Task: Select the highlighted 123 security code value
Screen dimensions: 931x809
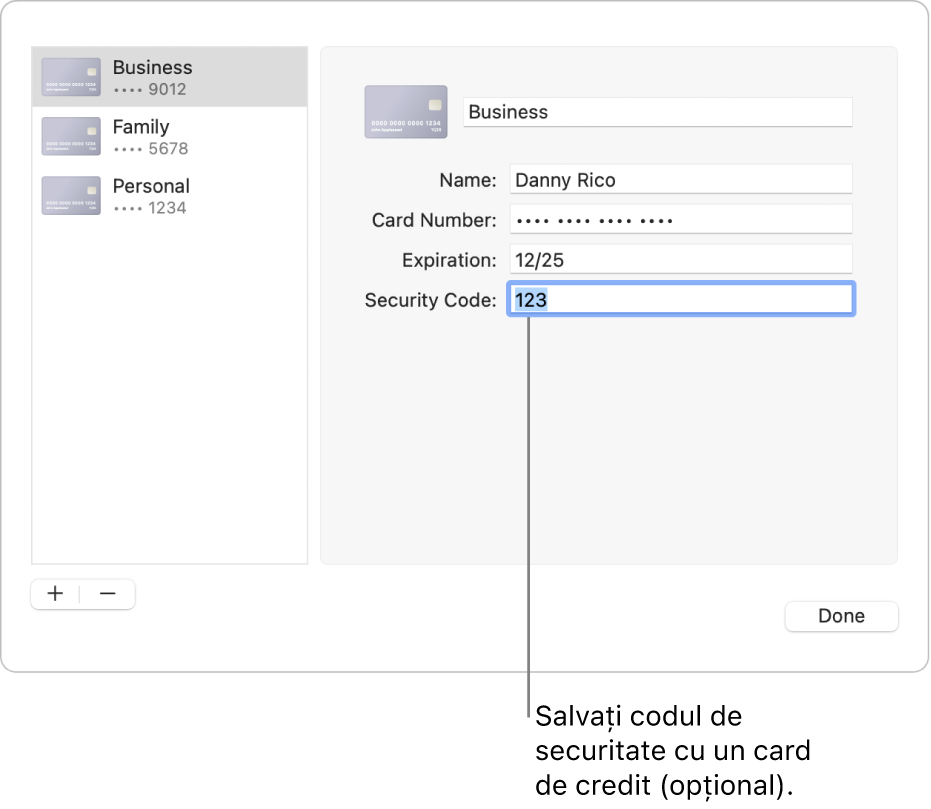Action: [531, 299]
